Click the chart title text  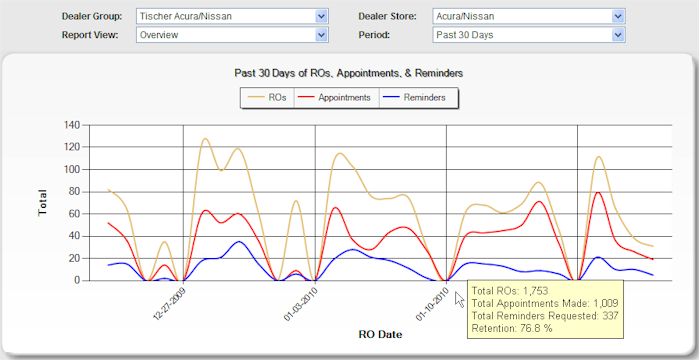(x=349, y=73)
